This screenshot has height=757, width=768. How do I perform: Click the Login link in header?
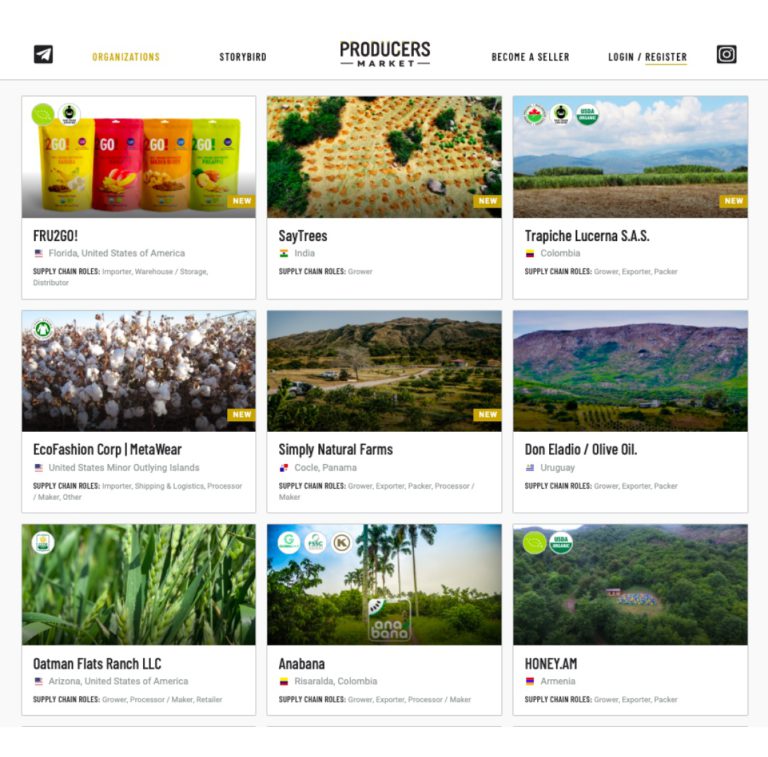[x=621, y=57]
